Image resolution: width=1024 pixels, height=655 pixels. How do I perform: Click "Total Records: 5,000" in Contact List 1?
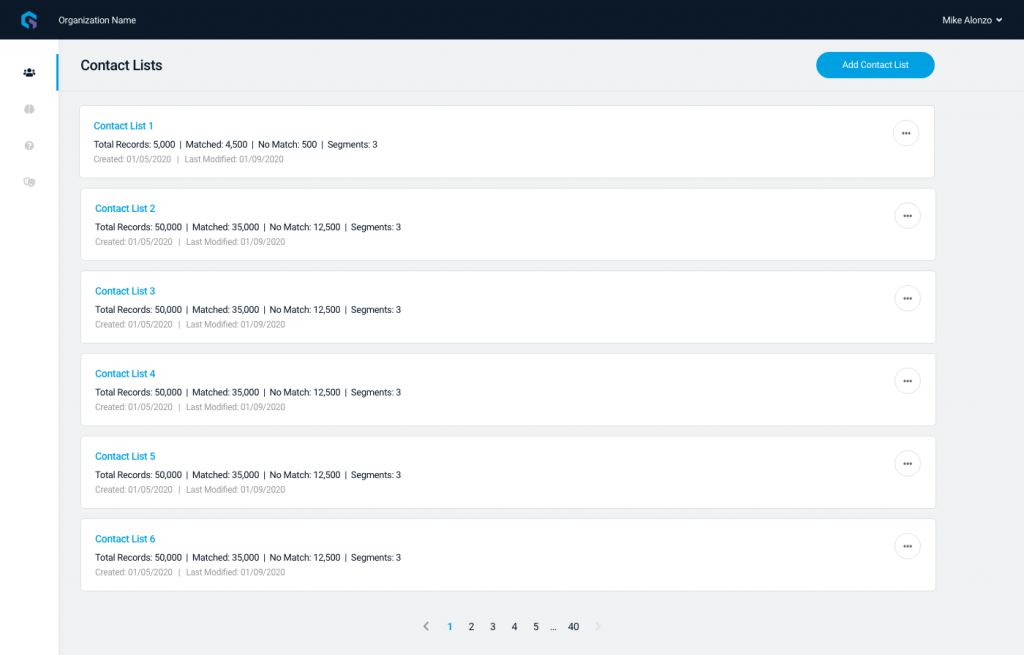click(x=135, y=144)
